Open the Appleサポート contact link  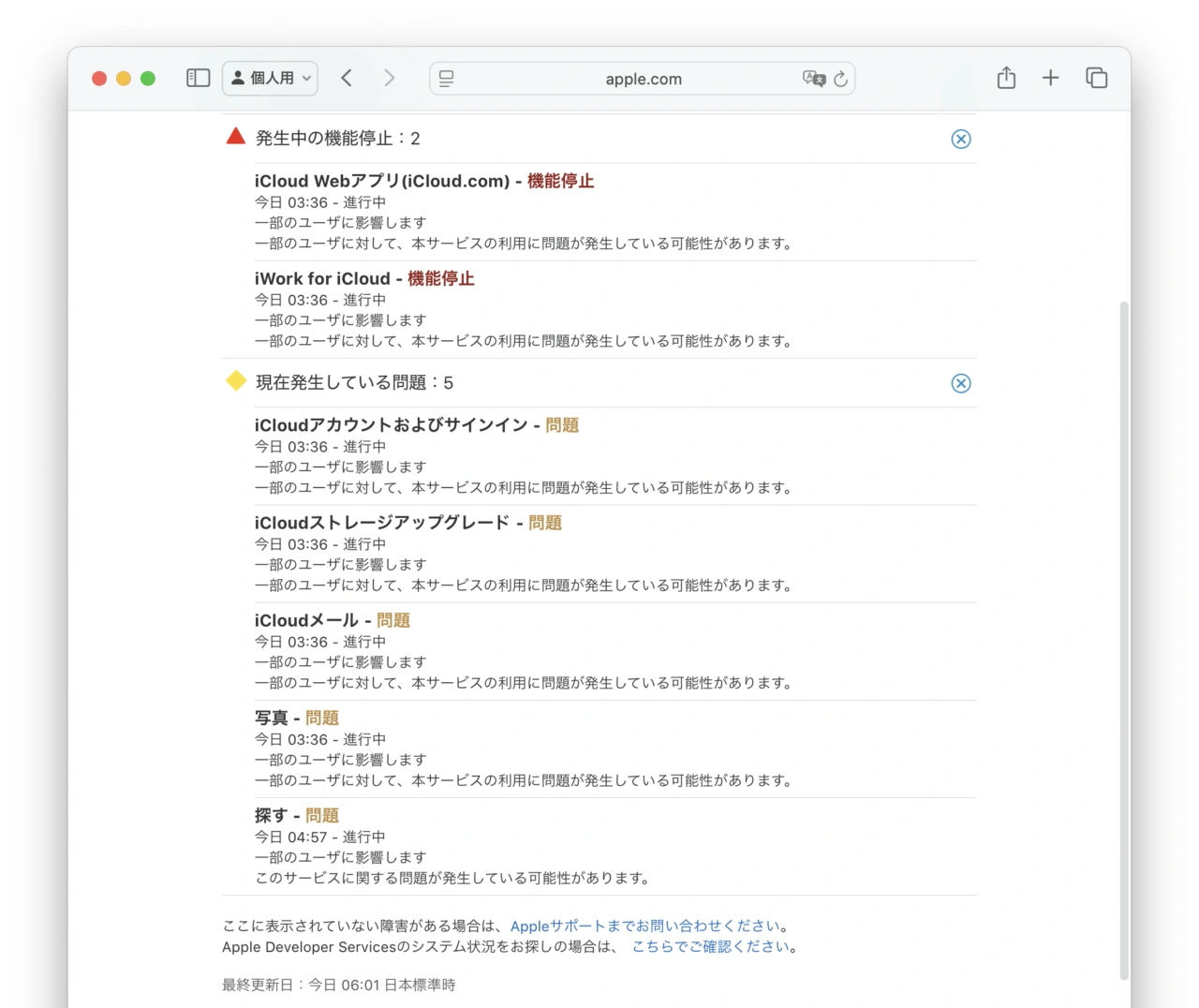[x=644, y=926]
